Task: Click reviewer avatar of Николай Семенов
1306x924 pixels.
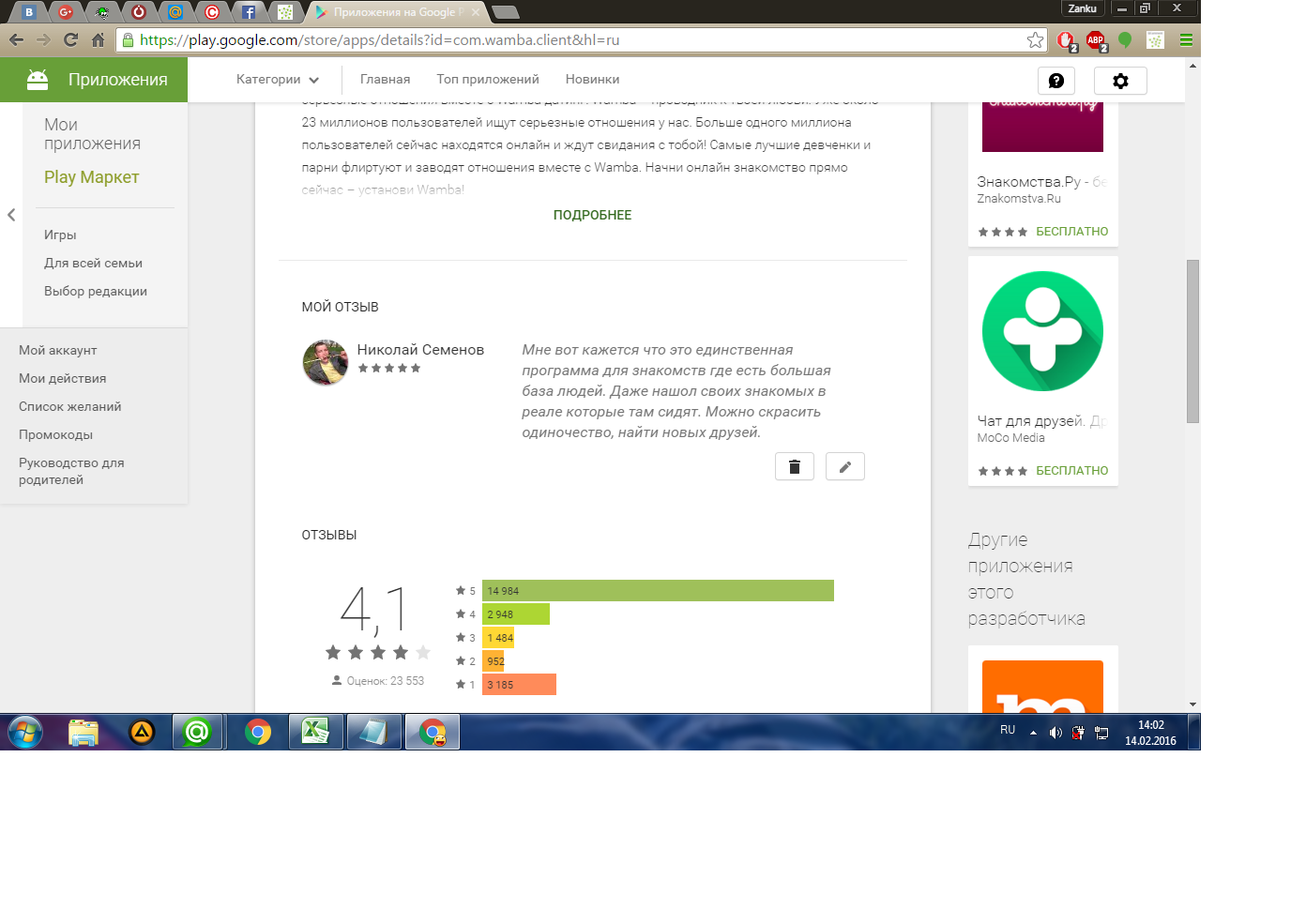Action: [326, 362]
